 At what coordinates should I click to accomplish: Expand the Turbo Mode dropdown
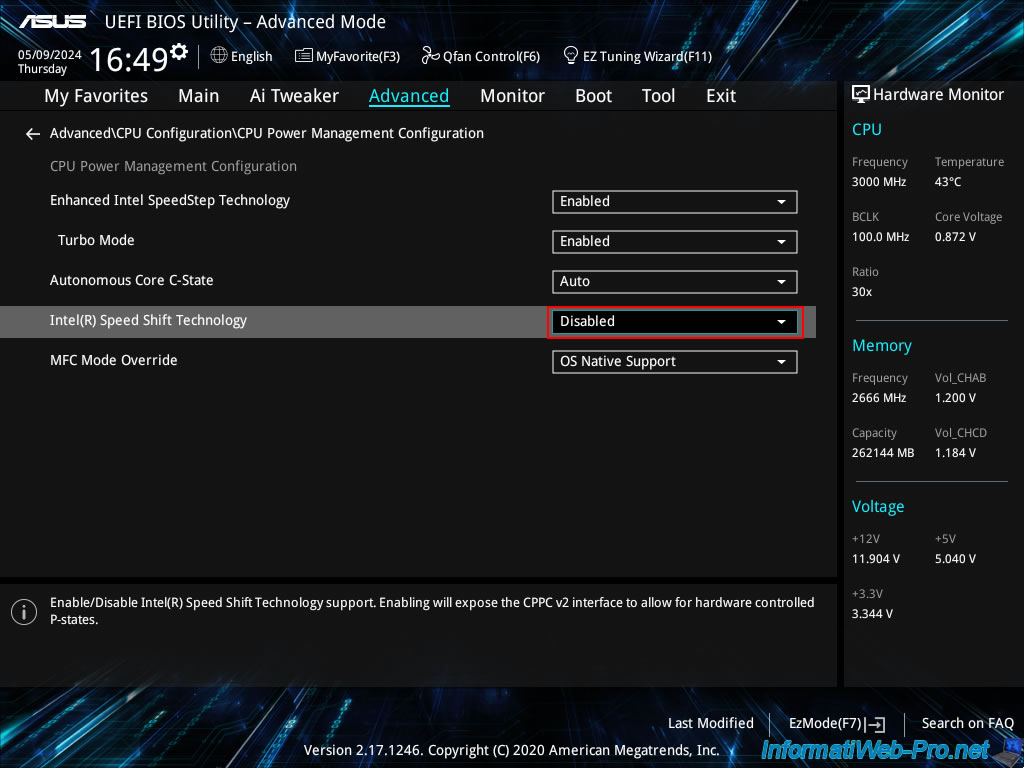pos(674,242)
